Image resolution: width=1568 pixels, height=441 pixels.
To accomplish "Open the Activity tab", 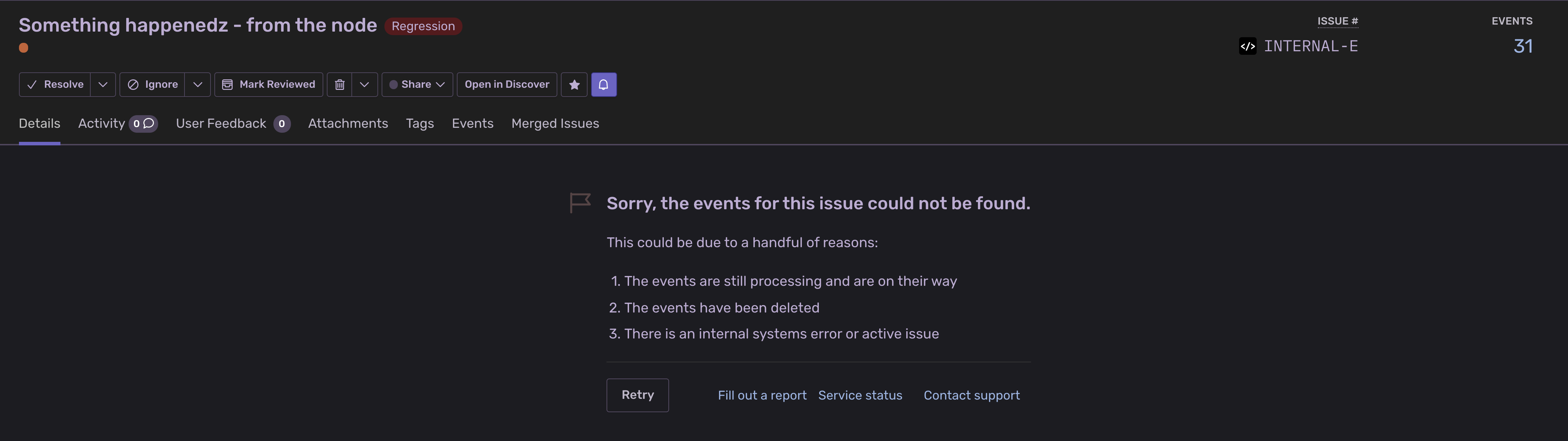I will click(x=118, y=124).
